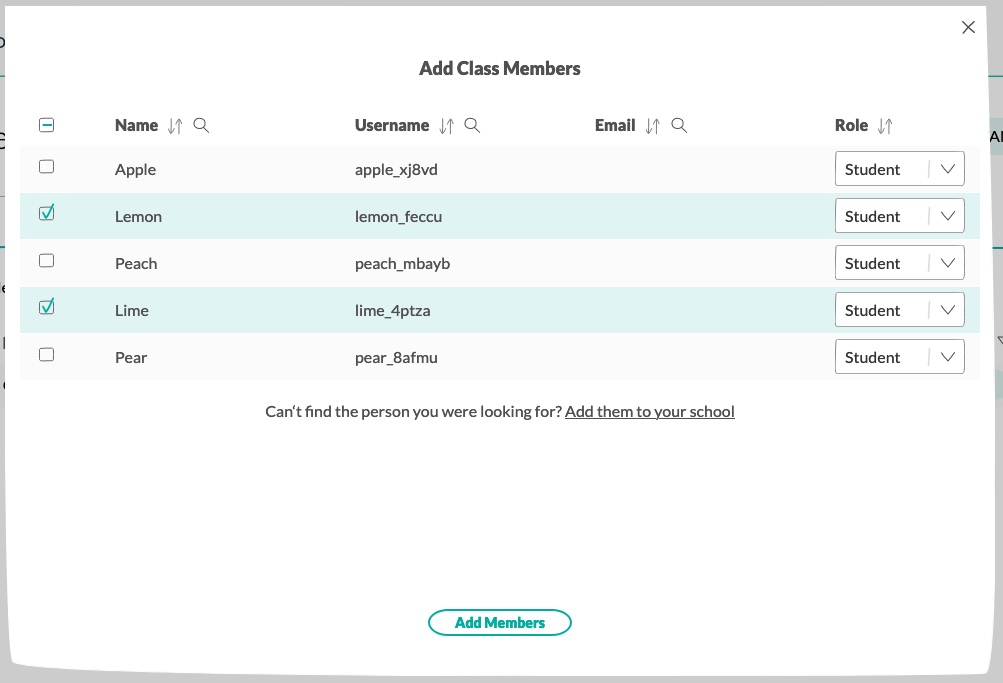Sort the Role column
The width and height of the screenshot is (1003, 683).
click(x=884, y=125)
